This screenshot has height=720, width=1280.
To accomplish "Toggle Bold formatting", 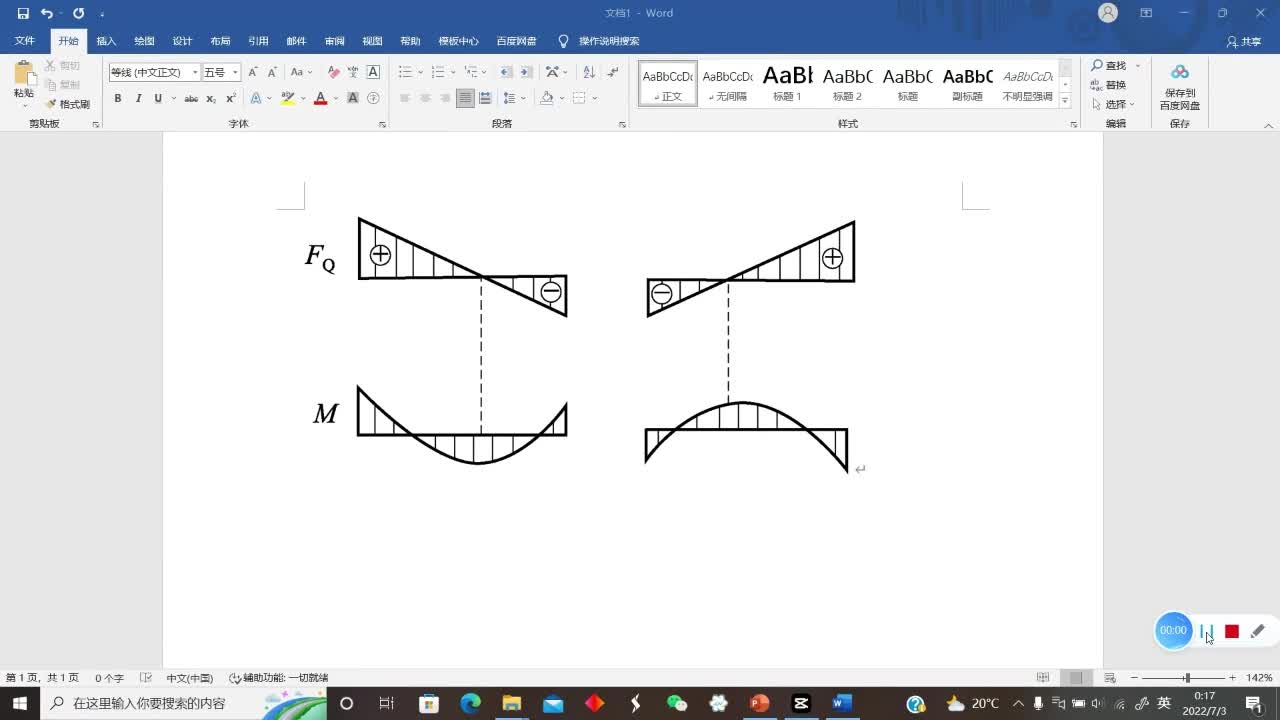I will tap(118, 98).
